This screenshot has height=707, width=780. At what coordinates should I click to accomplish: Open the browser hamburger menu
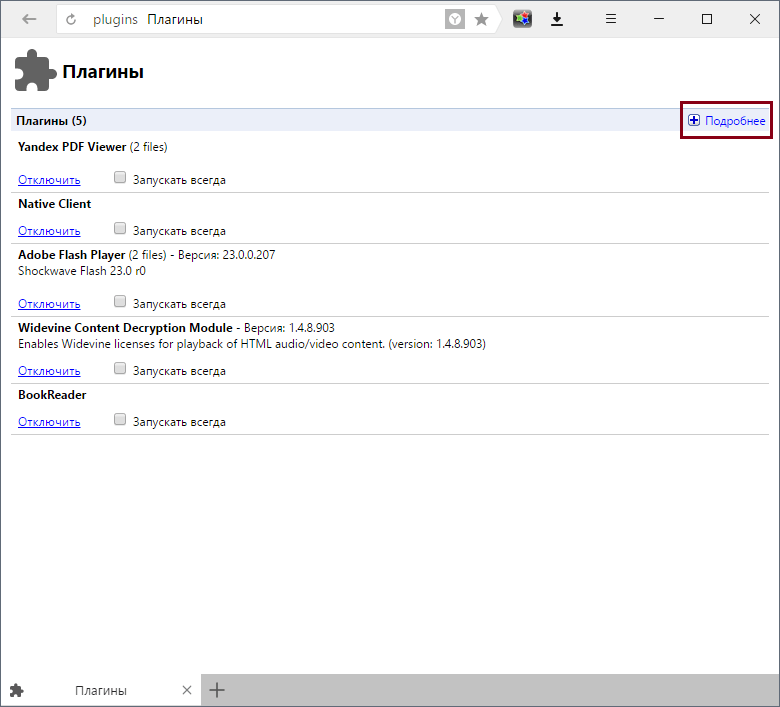(x=611, y=19)
